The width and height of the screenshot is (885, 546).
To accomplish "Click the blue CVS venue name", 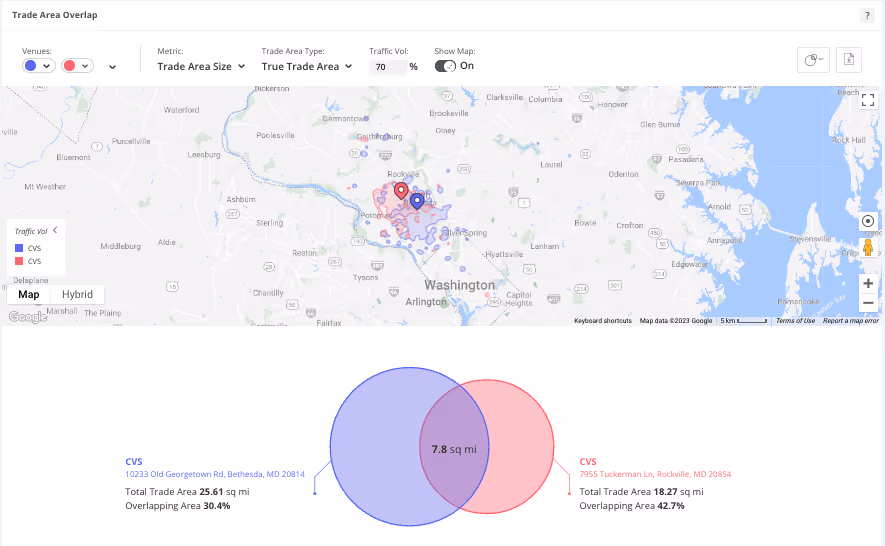I will tap(134, 461).
